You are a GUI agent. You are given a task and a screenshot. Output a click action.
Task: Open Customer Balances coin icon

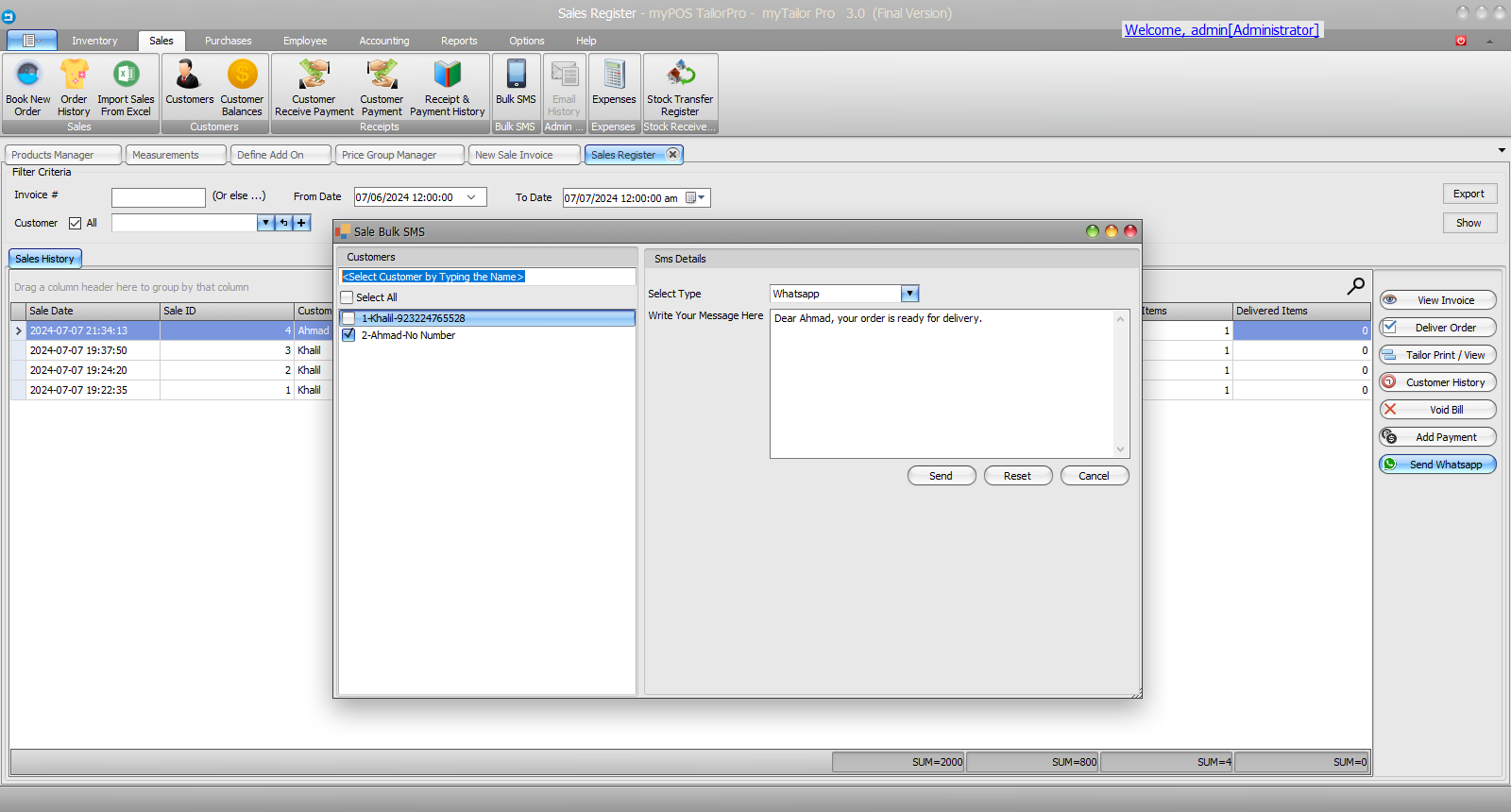pyautogui.click(x=242, y=76)
